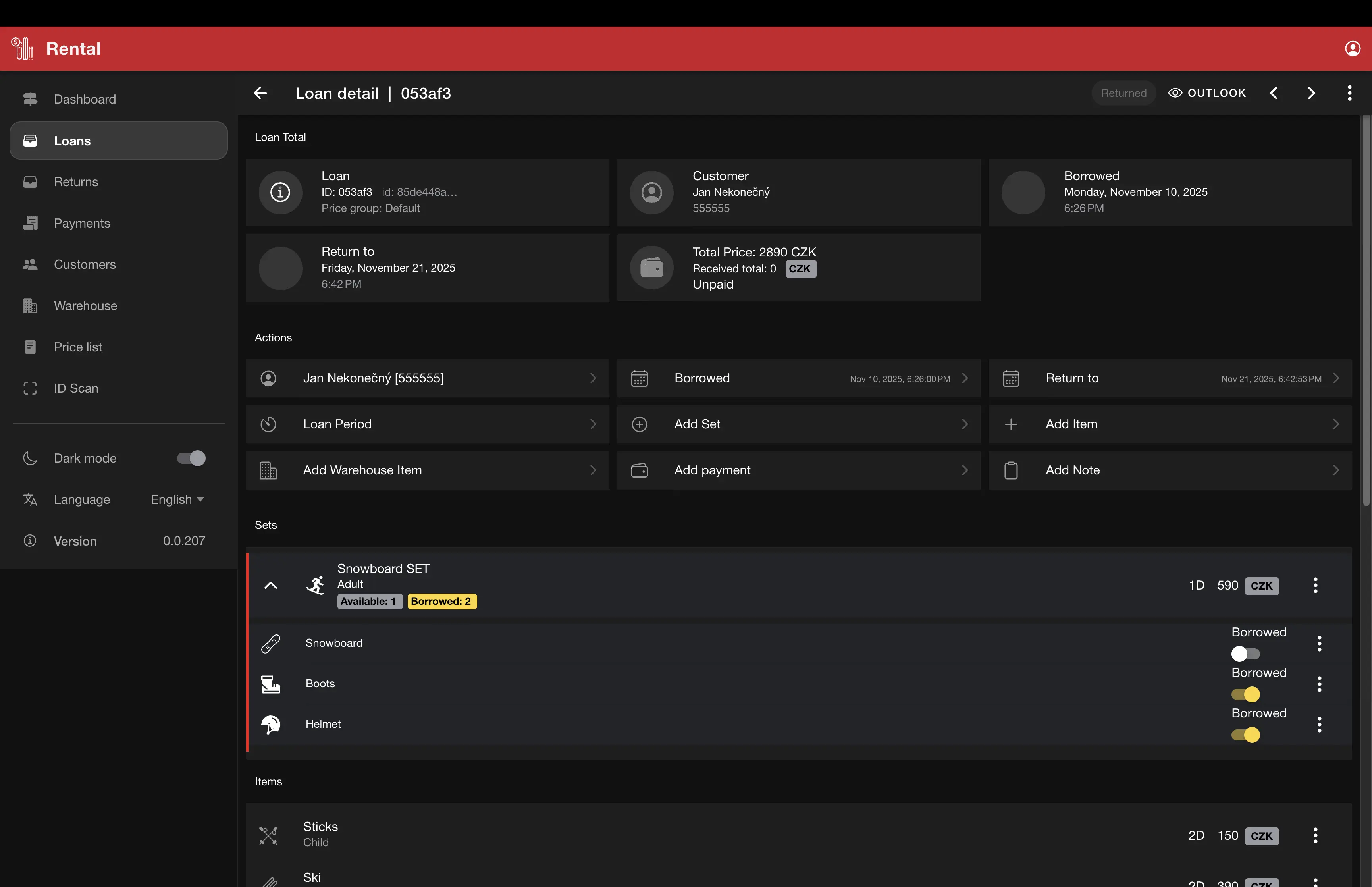Open Payments in the sidebar
The image size is (1372, 887).
119,224
